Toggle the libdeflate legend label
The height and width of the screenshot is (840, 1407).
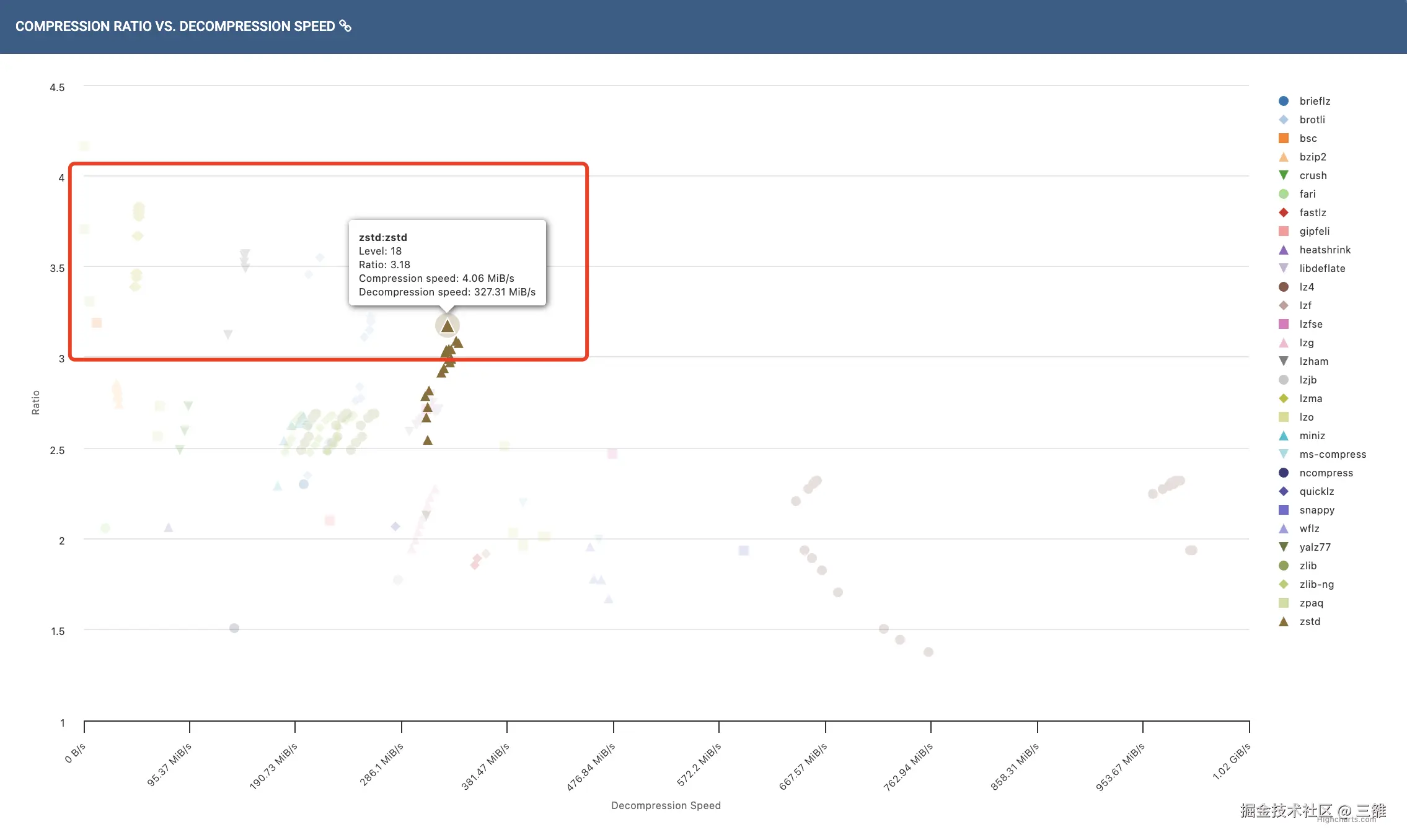(x=1322, y=268)
